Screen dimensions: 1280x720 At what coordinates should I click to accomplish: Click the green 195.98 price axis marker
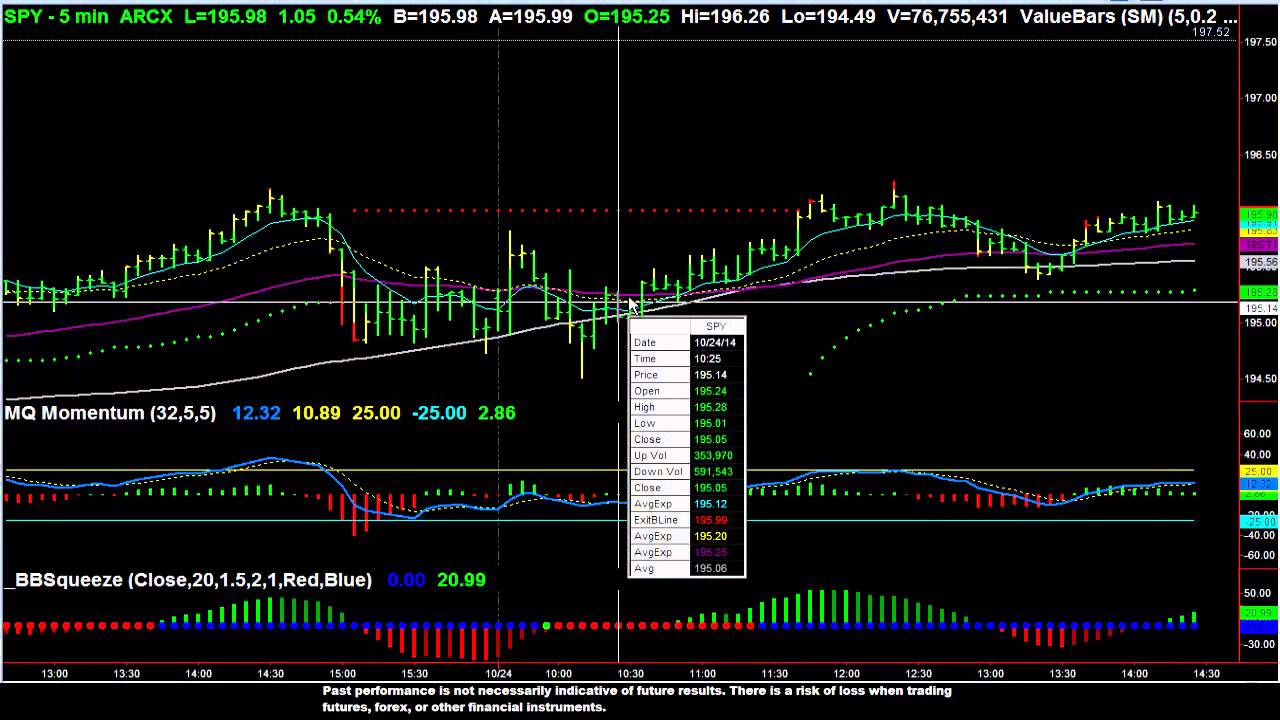[1259, 215]
